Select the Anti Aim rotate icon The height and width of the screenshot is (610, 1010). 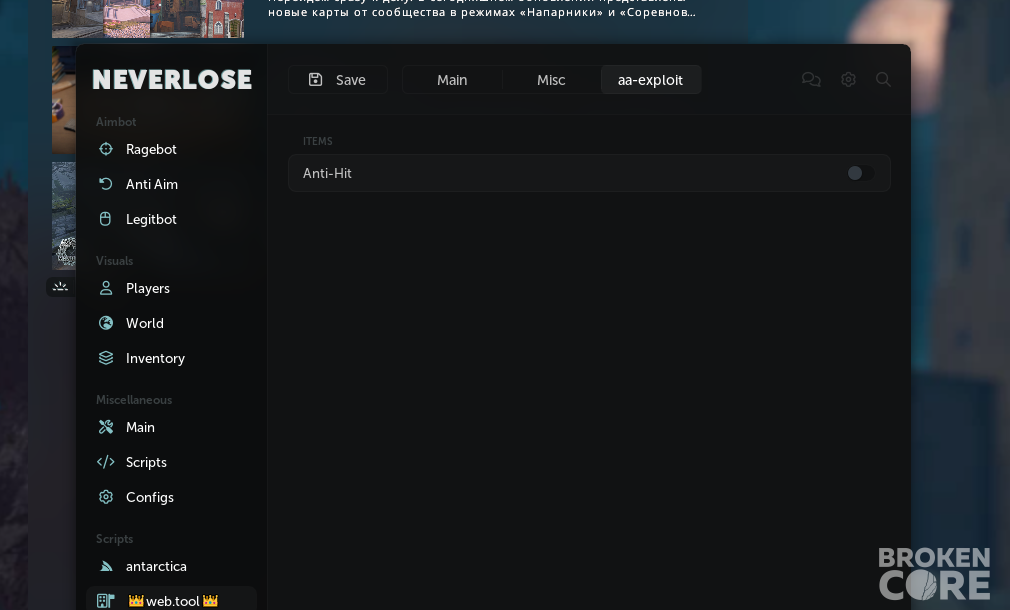pos(106,184)
